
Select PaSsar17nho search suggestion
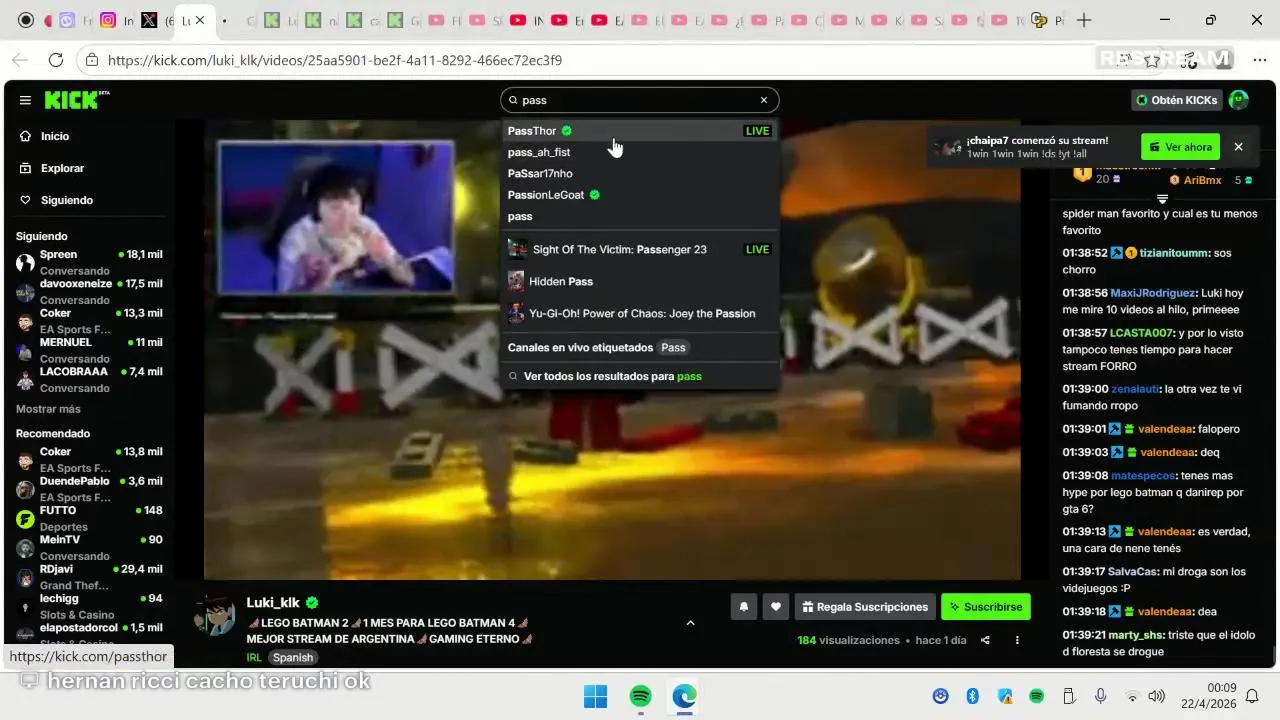point(639,174)
